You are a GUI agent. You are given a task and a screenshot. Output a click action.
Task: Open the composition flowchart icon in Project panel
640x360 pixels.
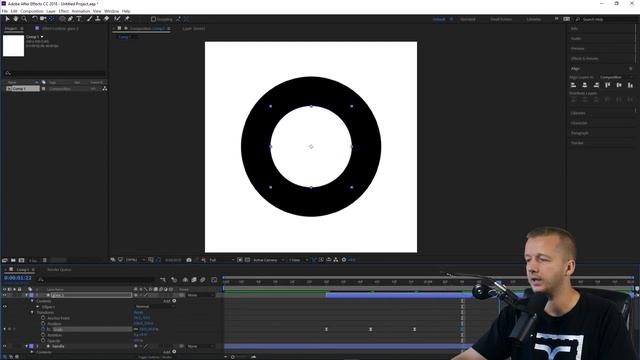tap(104, 89)
